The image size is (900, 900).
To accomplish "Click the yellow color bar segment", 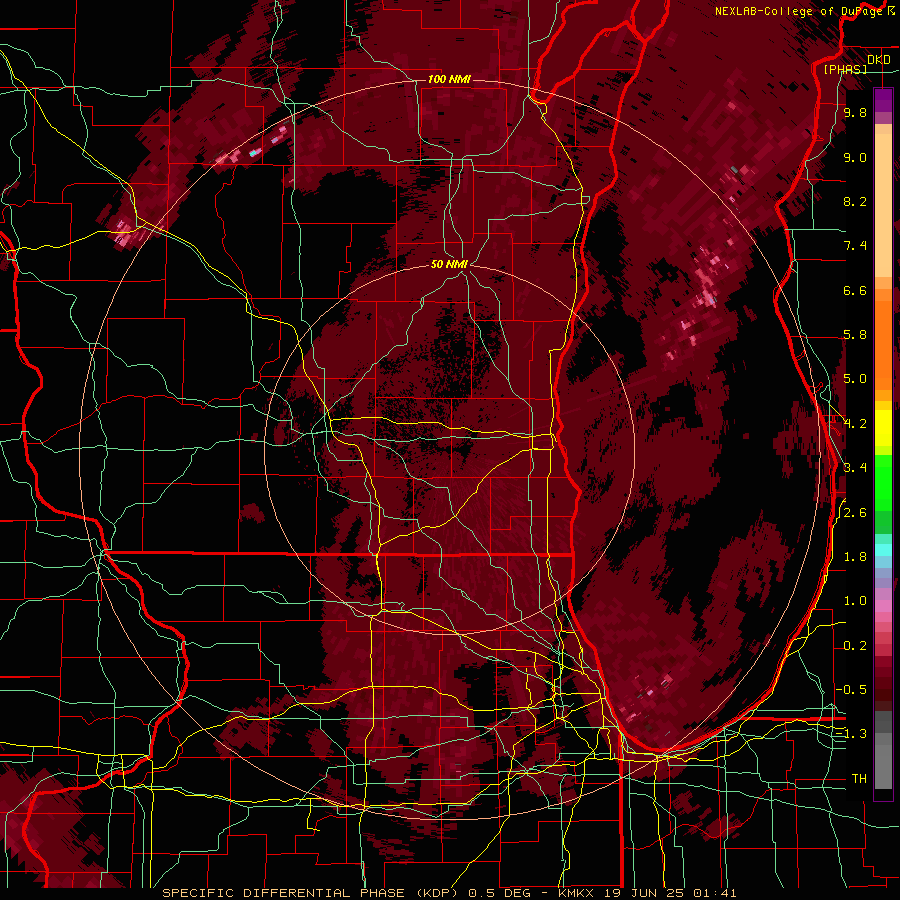I will coord(883,428).
